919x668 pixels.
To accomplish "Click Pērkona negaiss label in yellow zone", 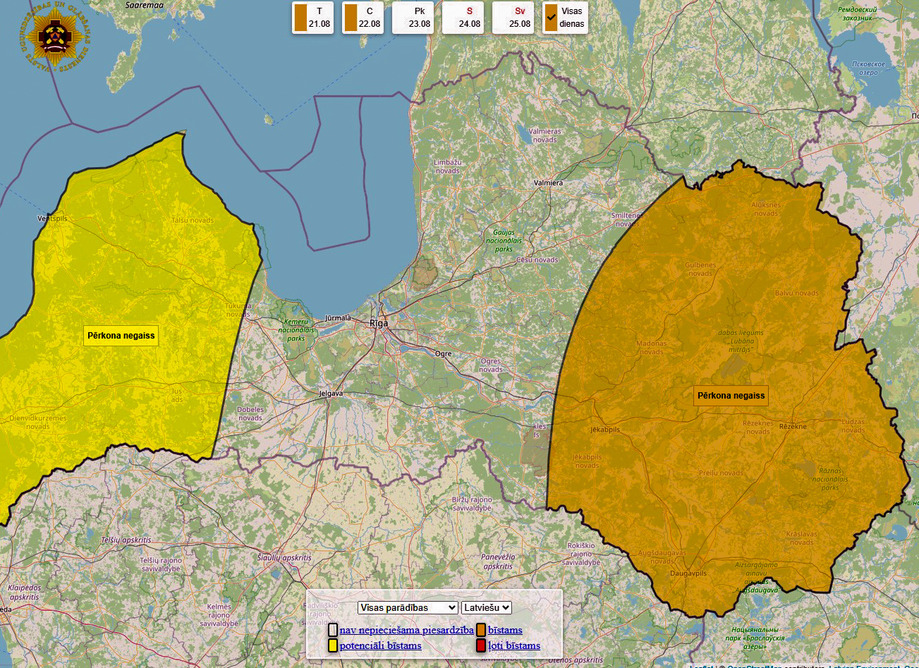I will (120, 336).
